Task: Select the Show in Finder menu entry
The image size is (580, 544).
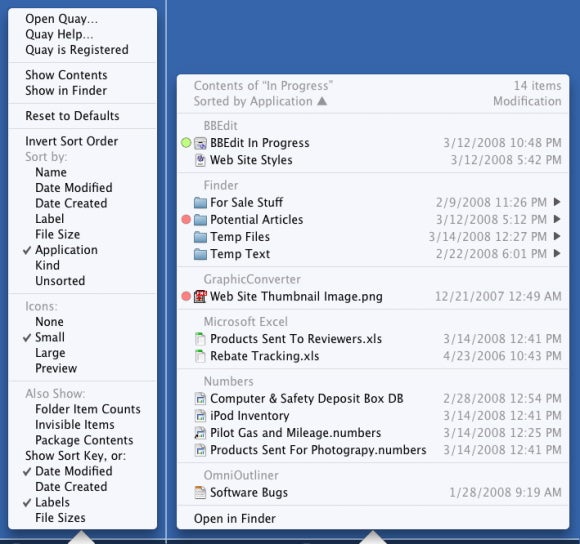Action: [x=66, y=91]
